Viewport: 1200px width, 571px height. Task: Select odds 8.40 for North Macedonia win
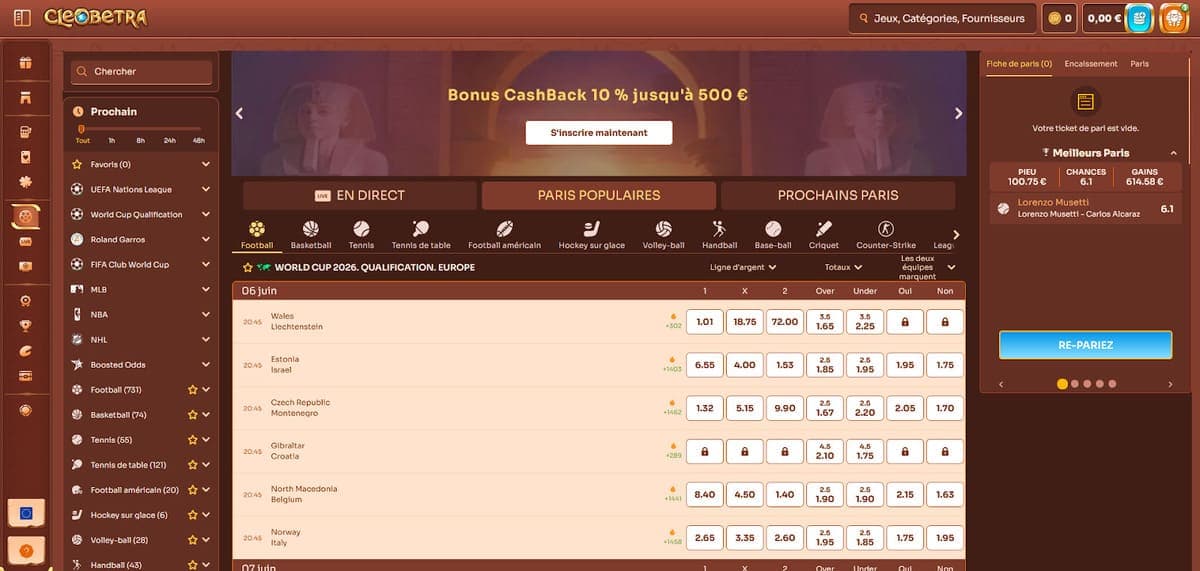705,494
